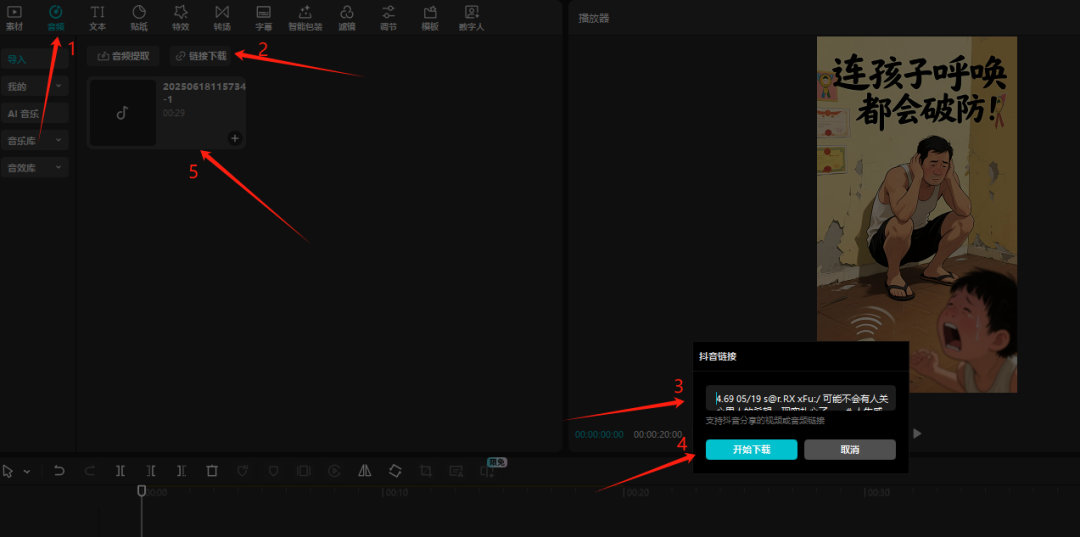Click the 链接下载 link download button
Image resolution: width=1080 pixels, height=537 pixels.
click(201, 56)
